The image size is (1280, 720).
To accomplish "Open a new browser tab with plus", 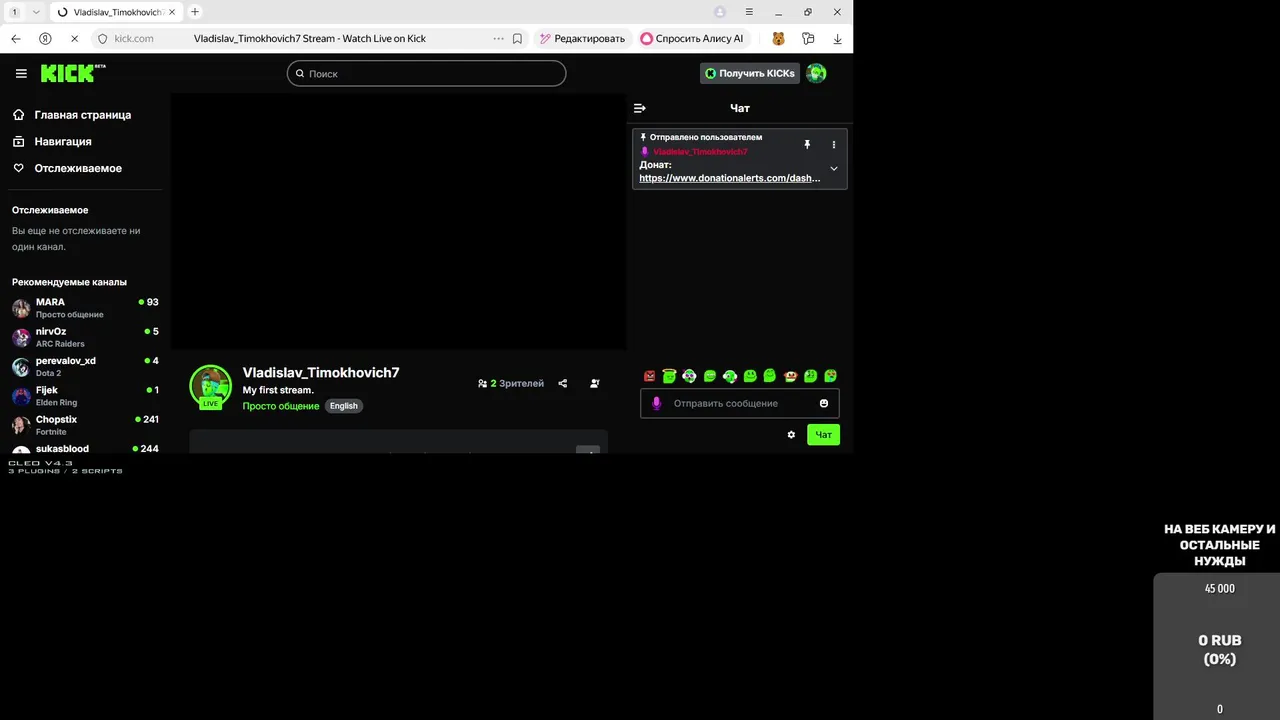I will (x=195, y=12).
